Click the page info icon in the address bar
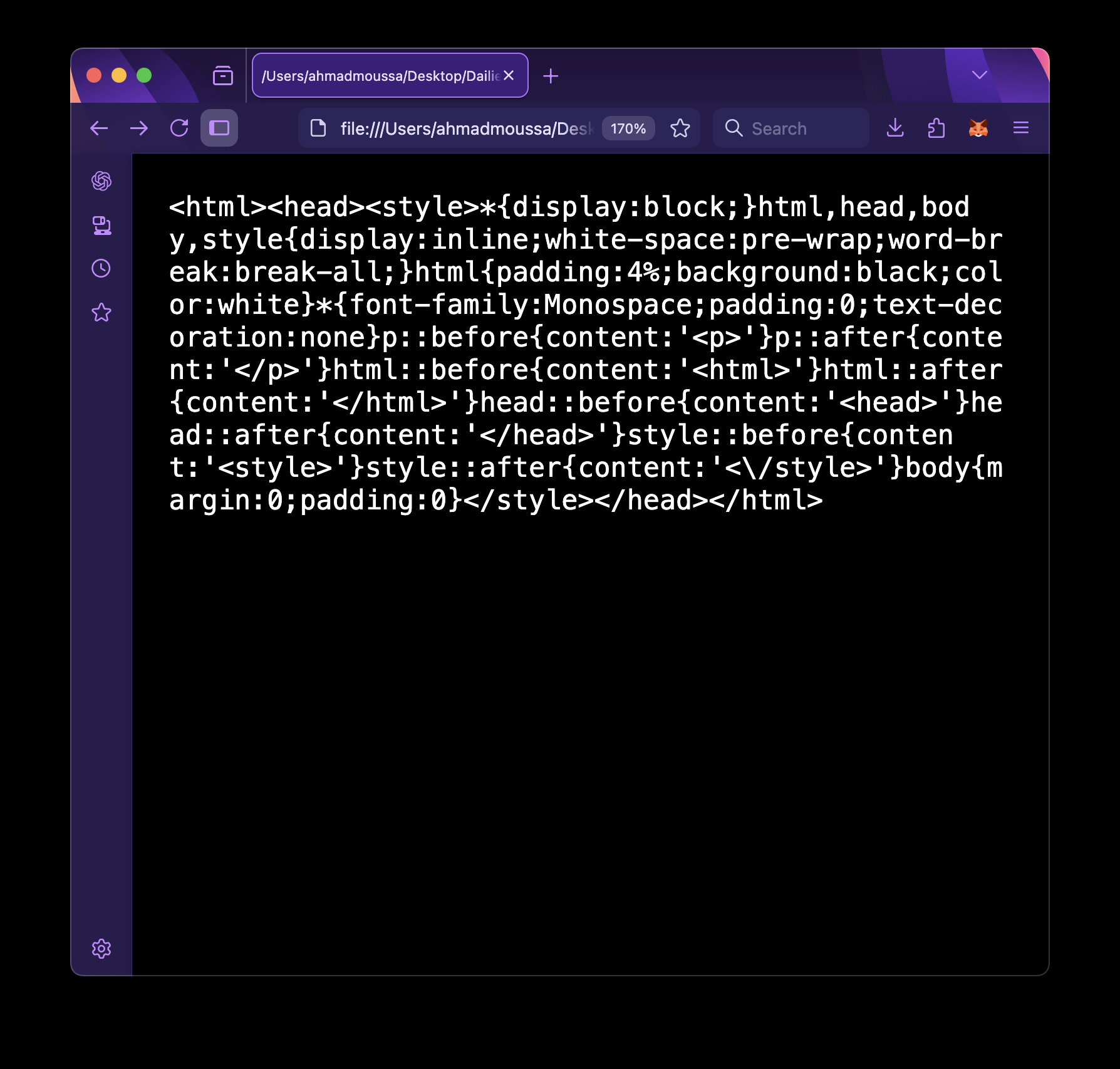The image size is (1120, 1069). click(319, 128)
